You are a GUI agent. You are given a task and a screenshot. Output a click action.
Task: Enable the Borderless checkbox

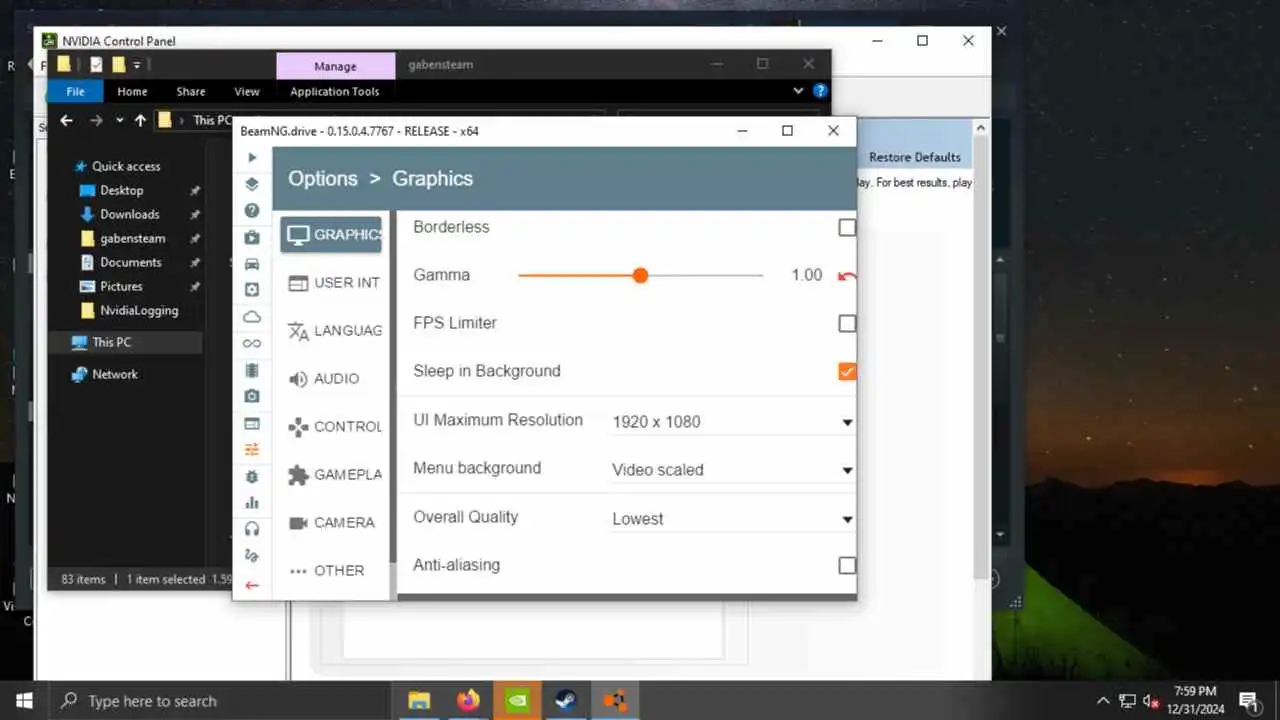847,227
